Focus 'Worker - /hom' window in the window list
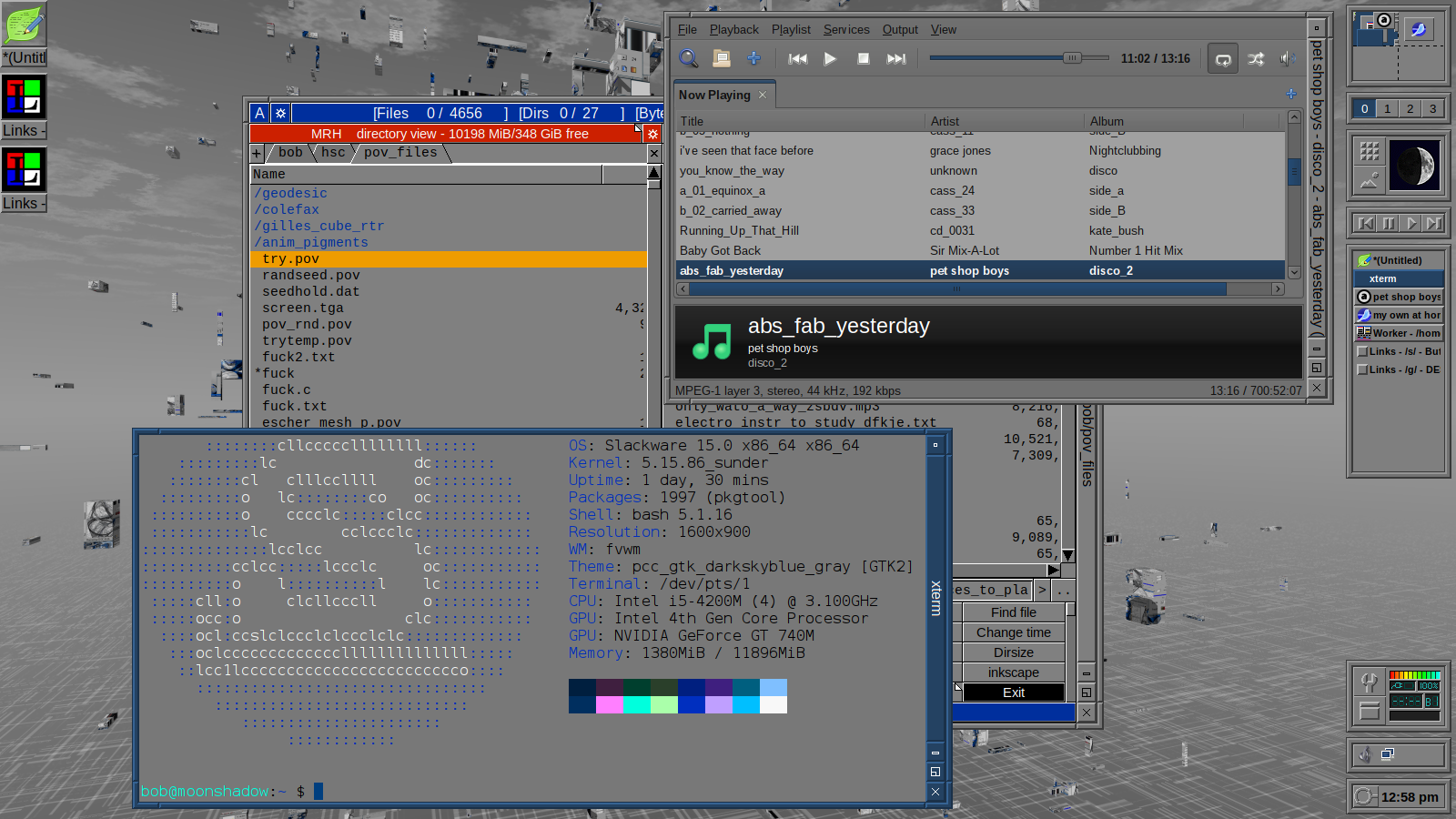Screen dimensions: 1456x819 (x=1400, y=333)
